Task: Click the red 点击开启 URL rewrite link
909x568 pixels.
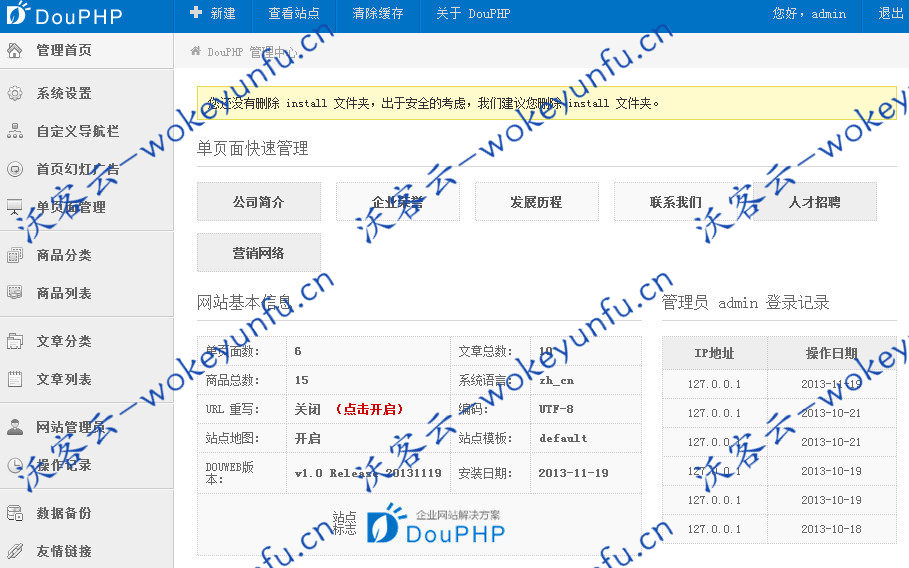Action: point(369,409)
